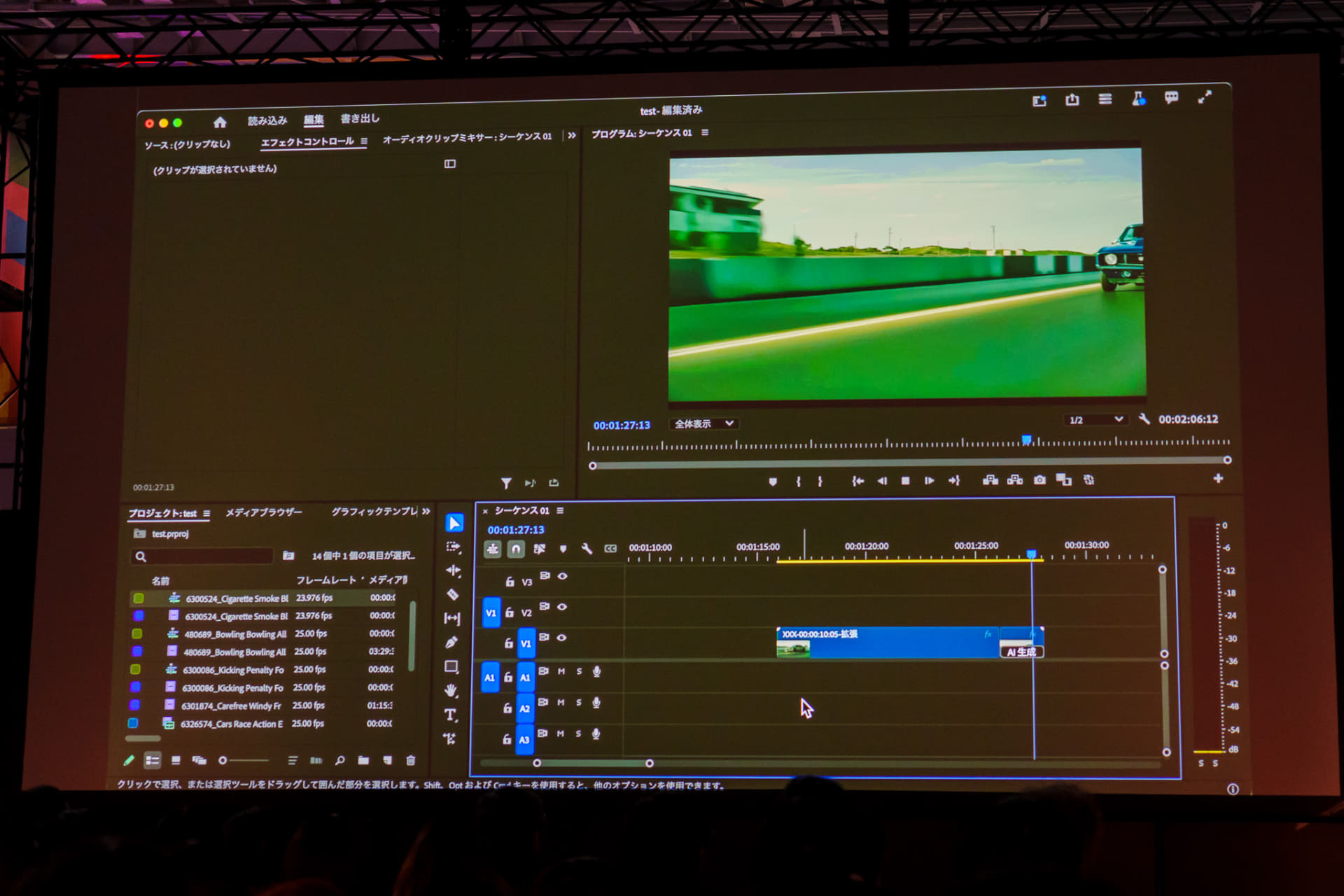Click the Home button near 読み込み

(x=220, y=120)
